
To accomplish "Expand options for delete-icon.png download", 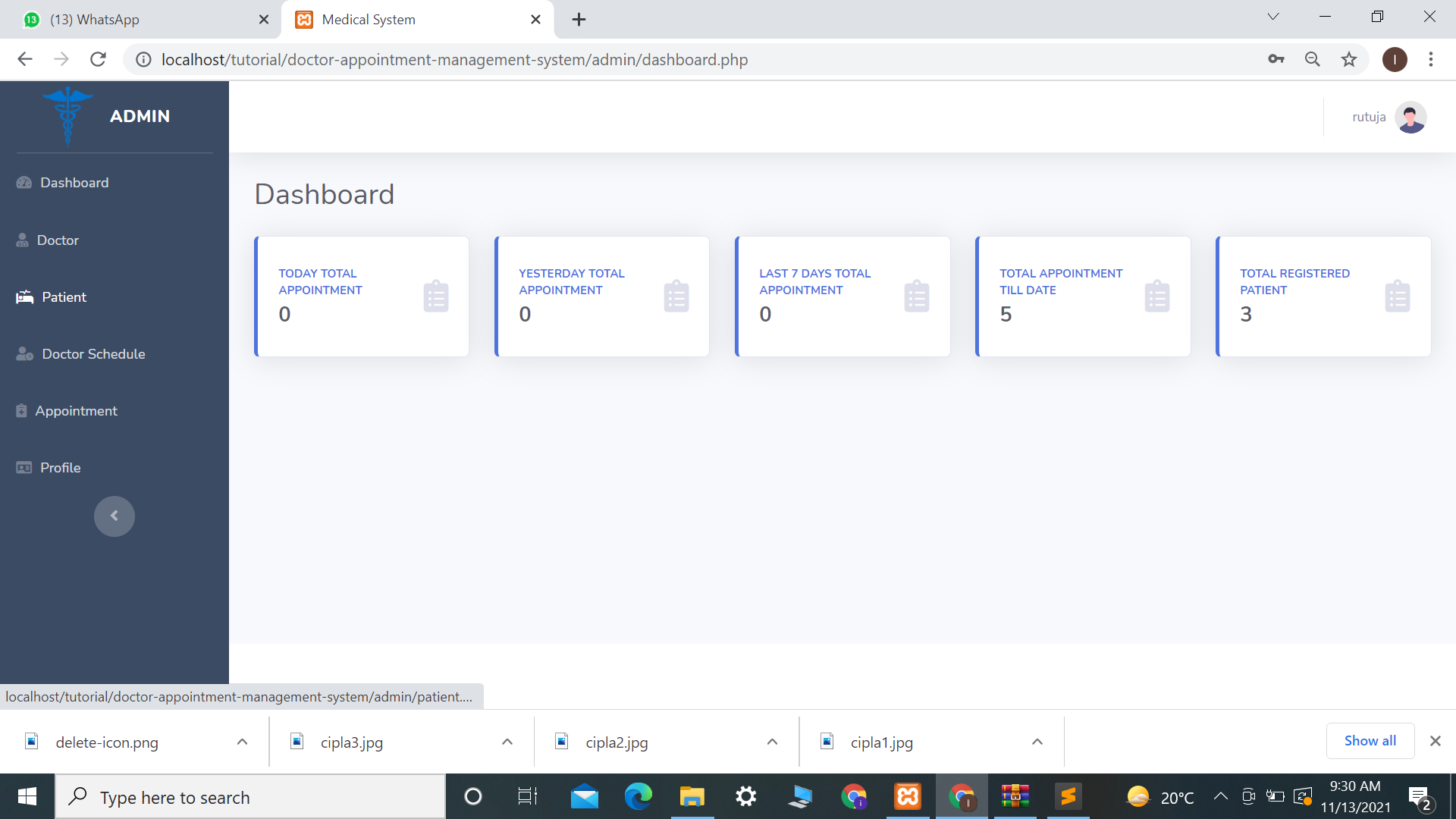I will (242, 741).
